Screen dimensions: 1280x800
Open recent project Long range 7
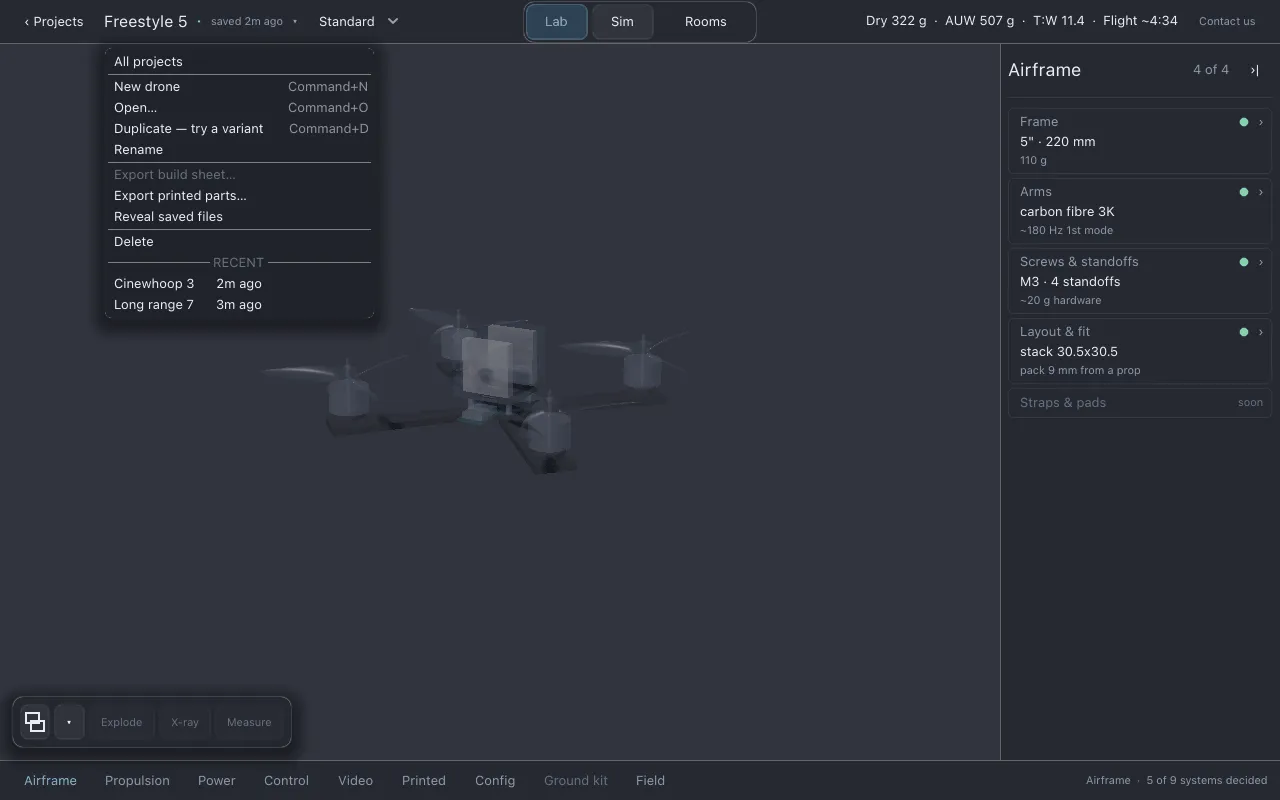pyautogui.click(x=240, y=305)
